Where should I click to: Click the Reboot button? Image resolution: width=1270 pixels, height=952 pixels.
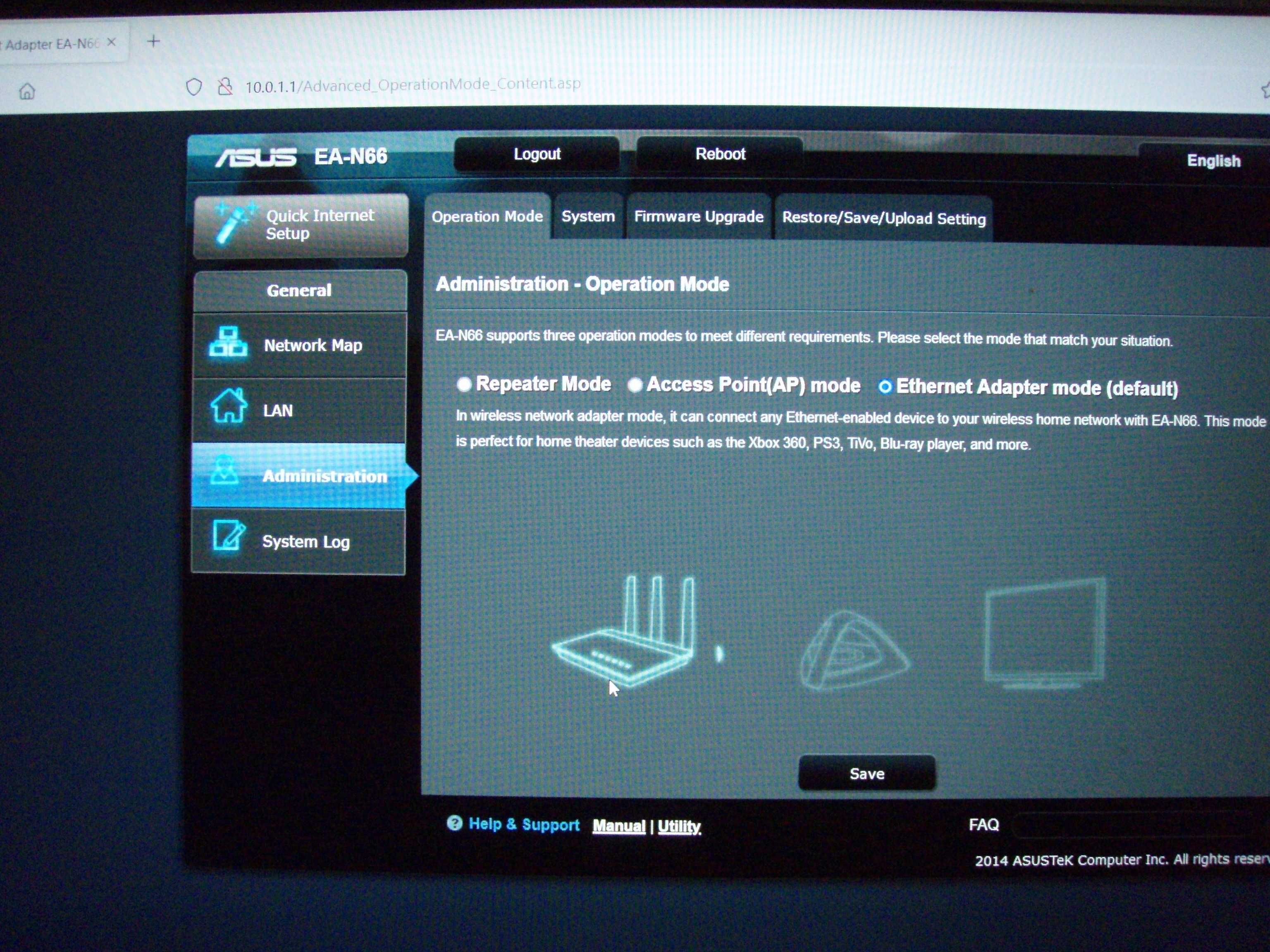[720, 154]
